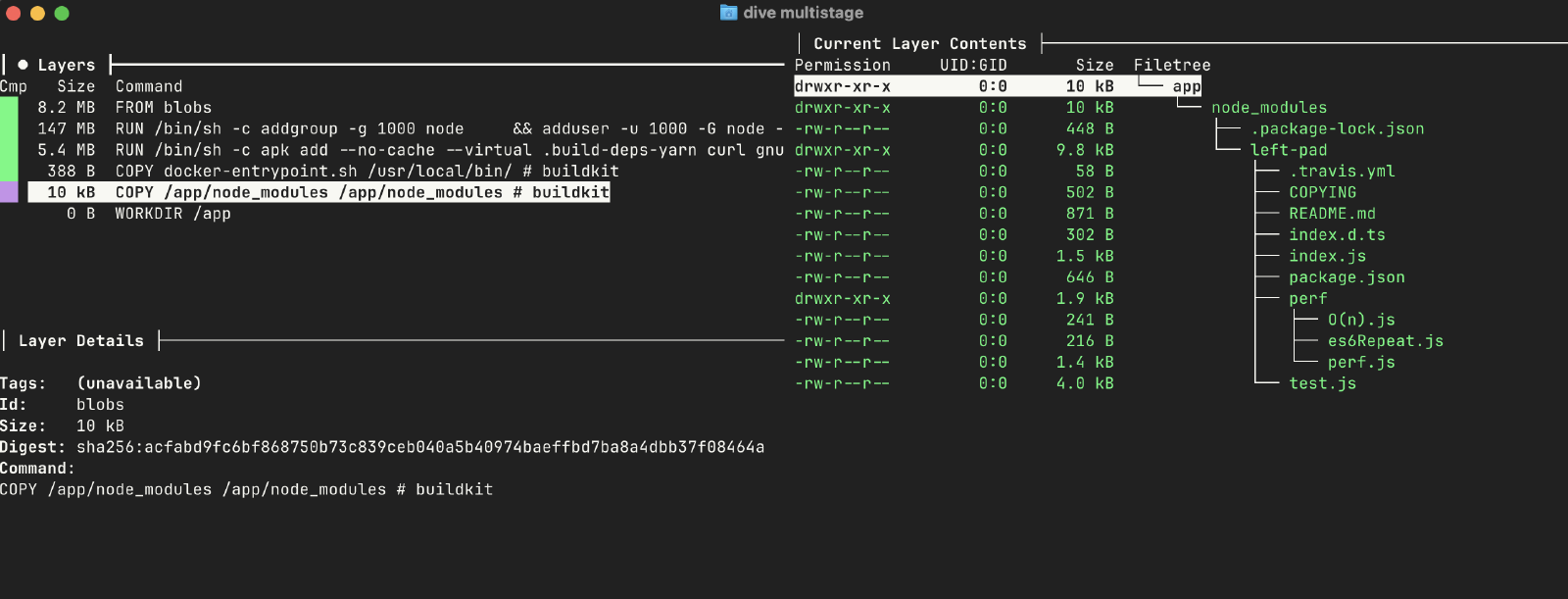This screenshot has width=1568, height=599.
Task: Click the green zoom window button
Action: 62,14
